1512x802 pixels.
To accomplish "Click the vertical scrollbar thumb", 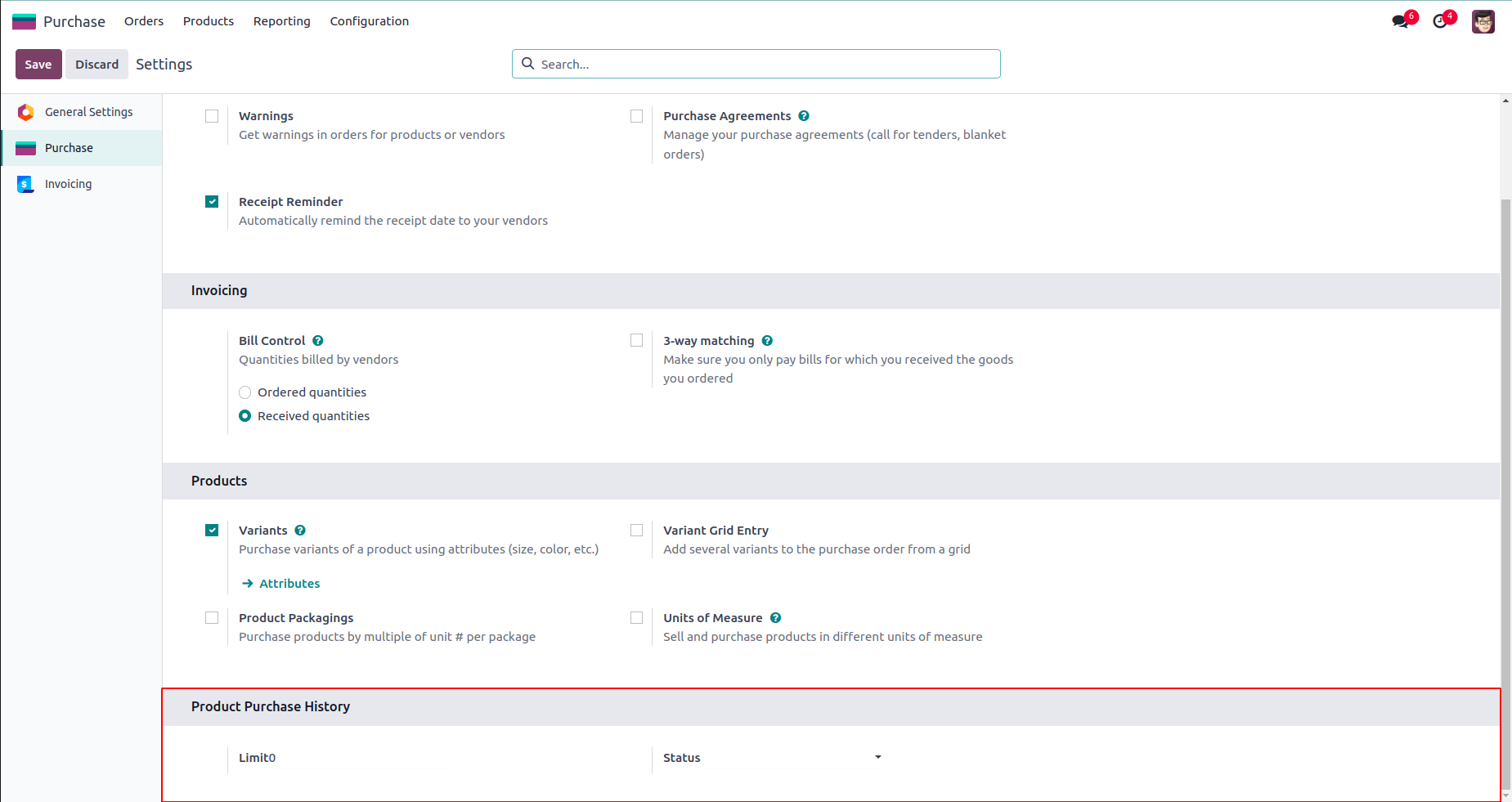I will click(1505, 494).
